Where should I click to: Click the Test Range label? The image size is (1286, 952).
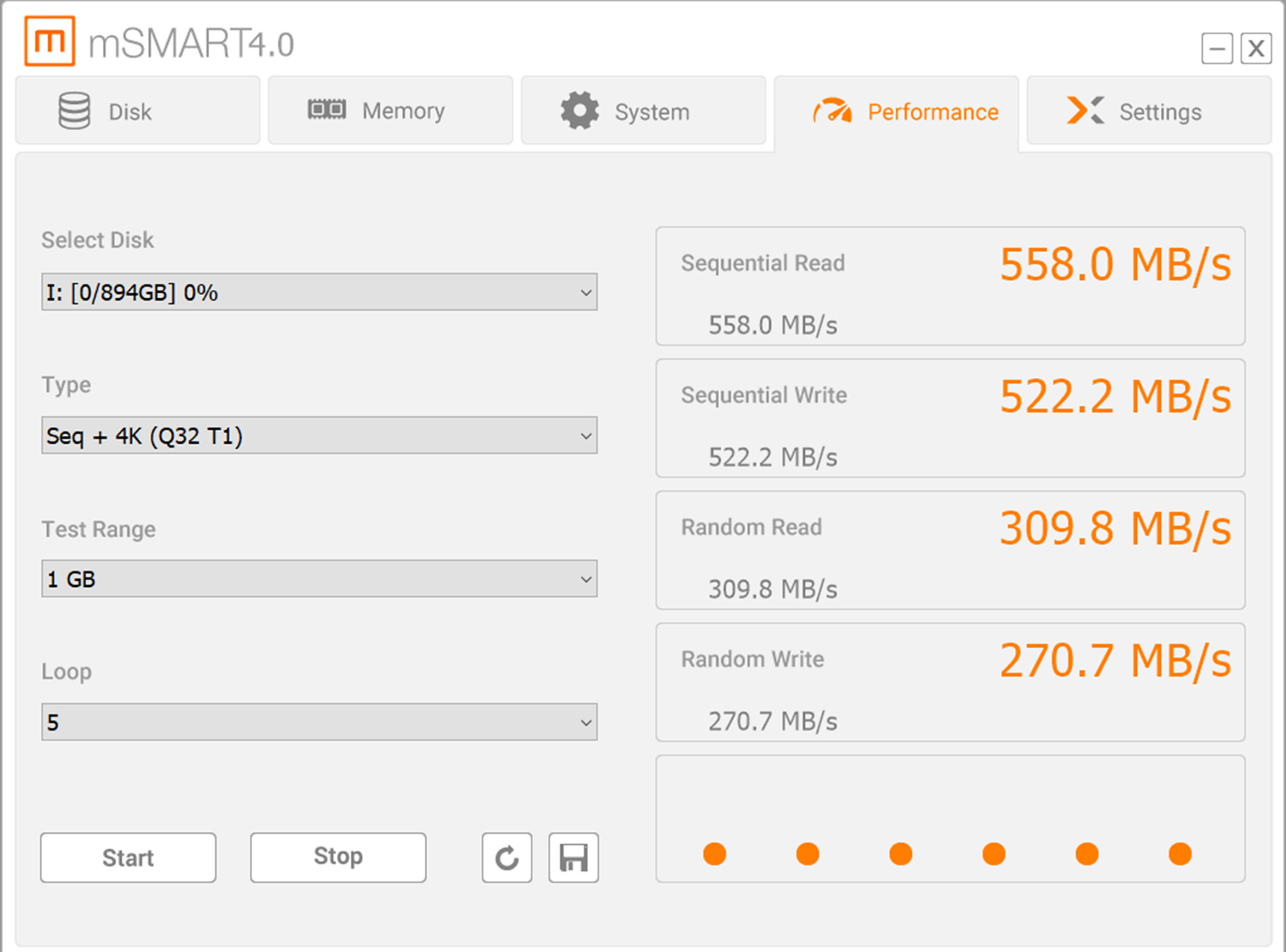tap(99, 530)
